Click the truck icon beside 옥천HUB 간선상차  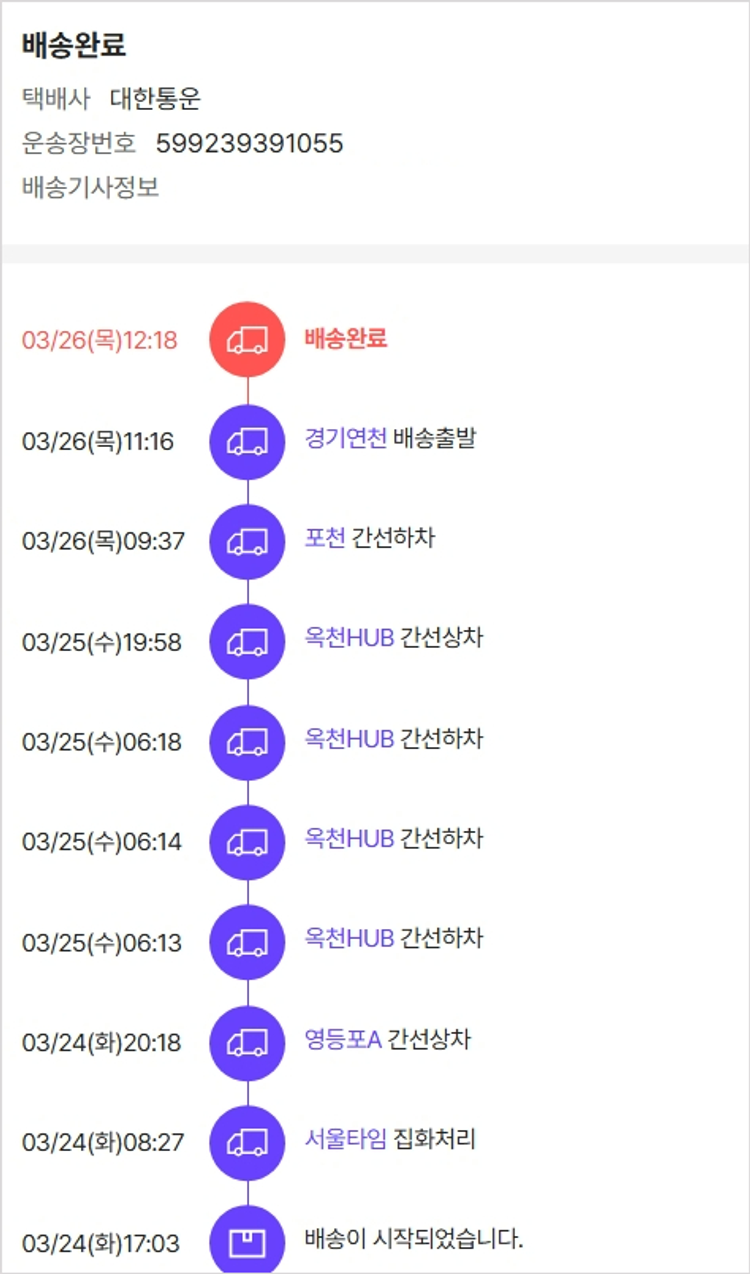[247, 642]
